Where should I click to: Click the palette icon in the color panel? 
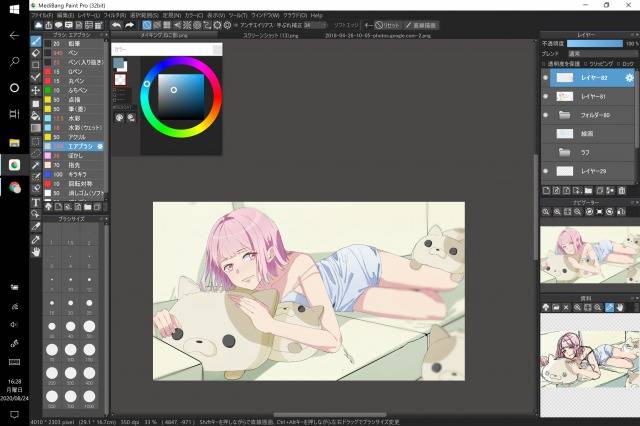tap(119, 118)
